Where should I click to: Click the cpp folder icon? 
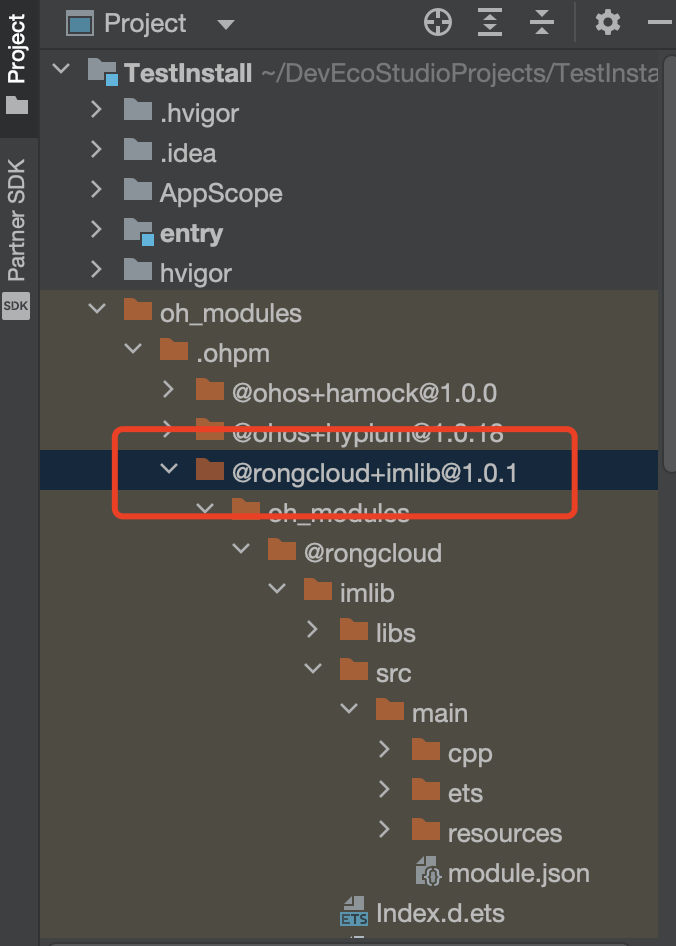pos(426,749)
